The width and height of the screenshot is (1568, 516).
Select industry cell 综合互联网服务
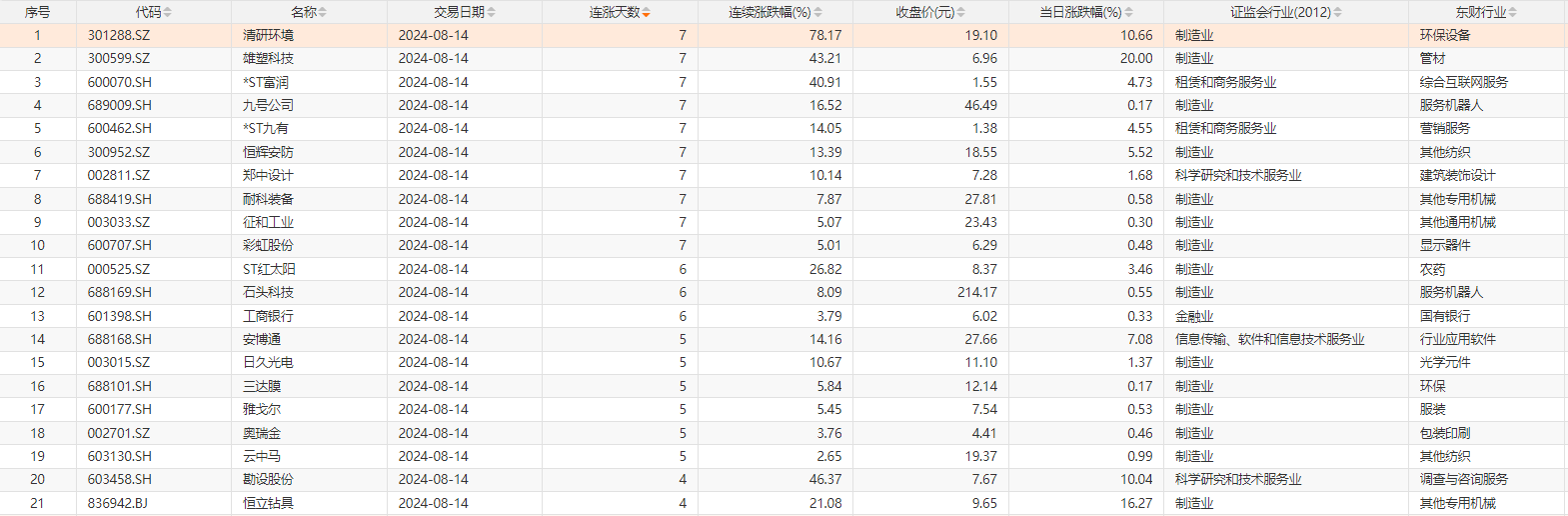click(x=1464, y=82)
